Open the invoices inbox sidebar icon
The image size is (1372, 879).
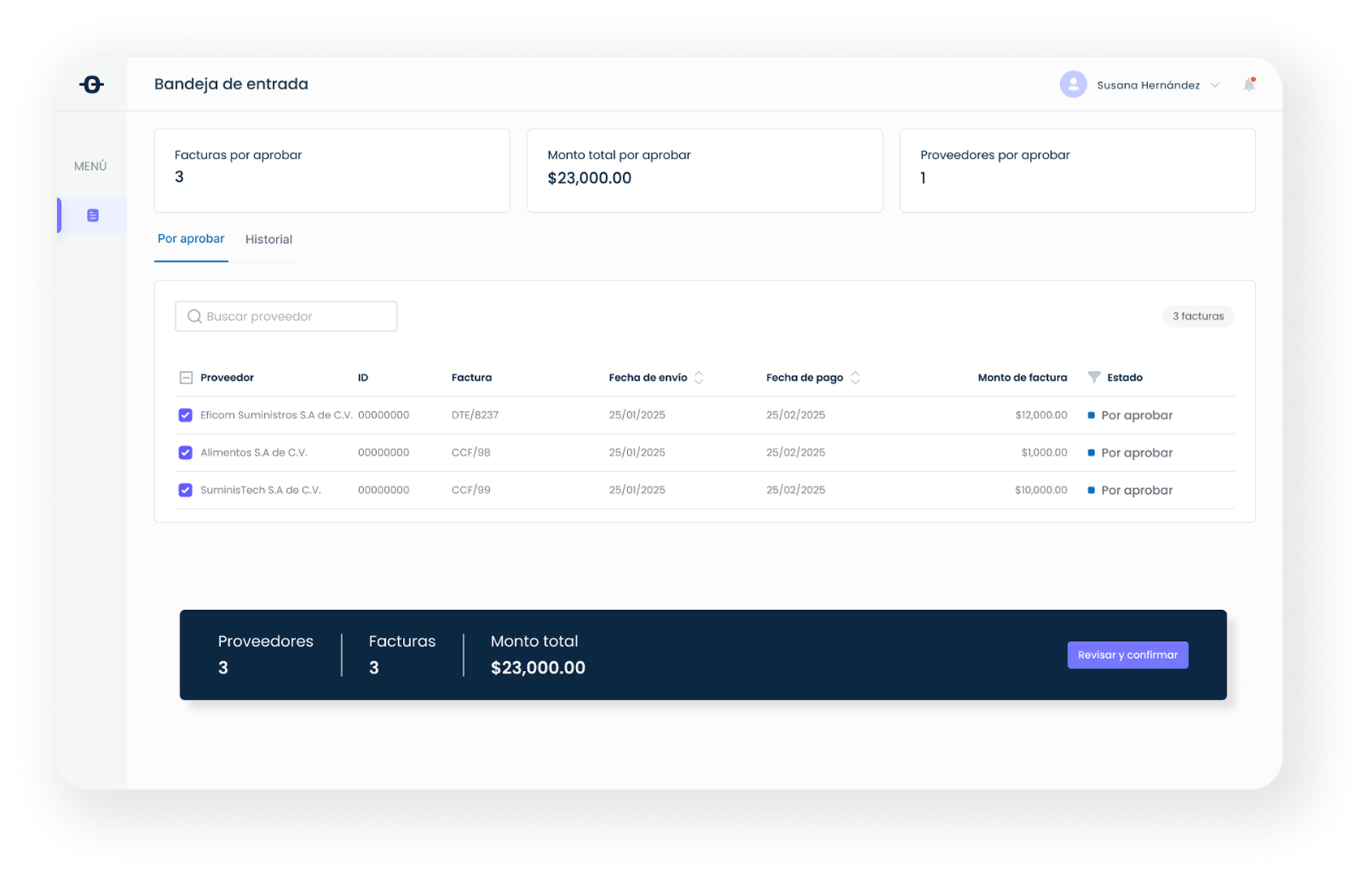pos(93,215)
